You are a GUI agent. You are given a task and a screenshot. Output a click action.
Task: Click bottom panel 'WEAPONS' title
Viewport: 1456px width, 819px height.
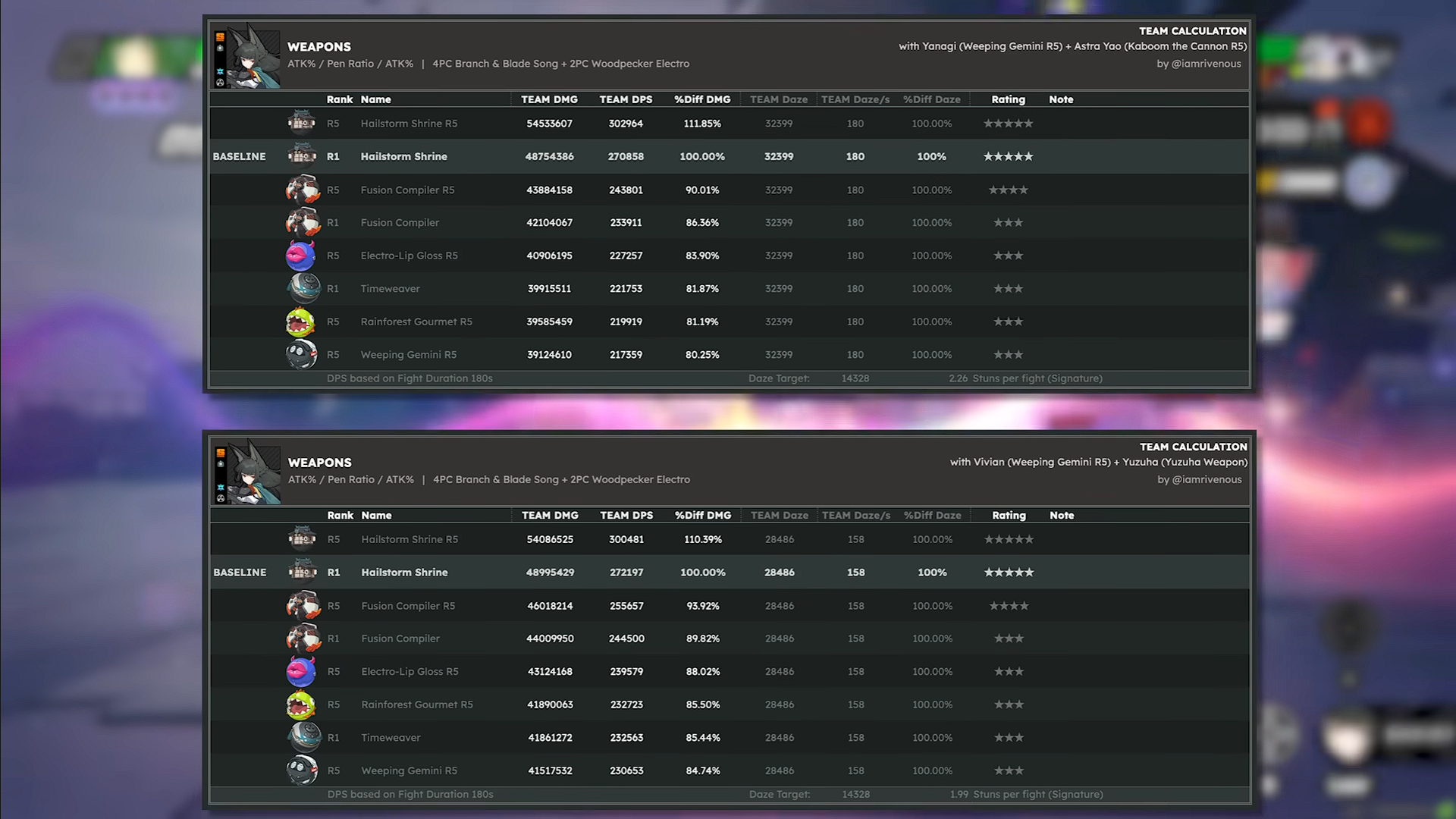pyautogui.click(x=319, y=463)
